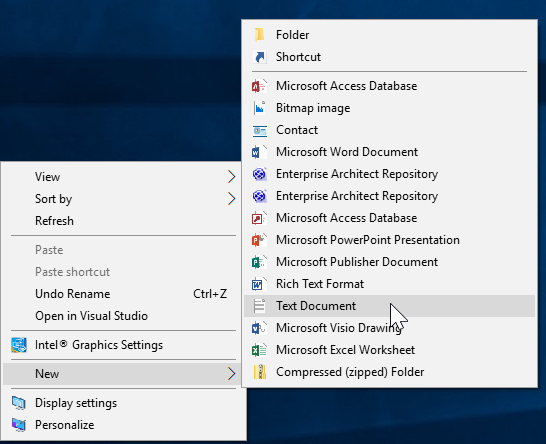Click the Rich Text Format icon

259,284
